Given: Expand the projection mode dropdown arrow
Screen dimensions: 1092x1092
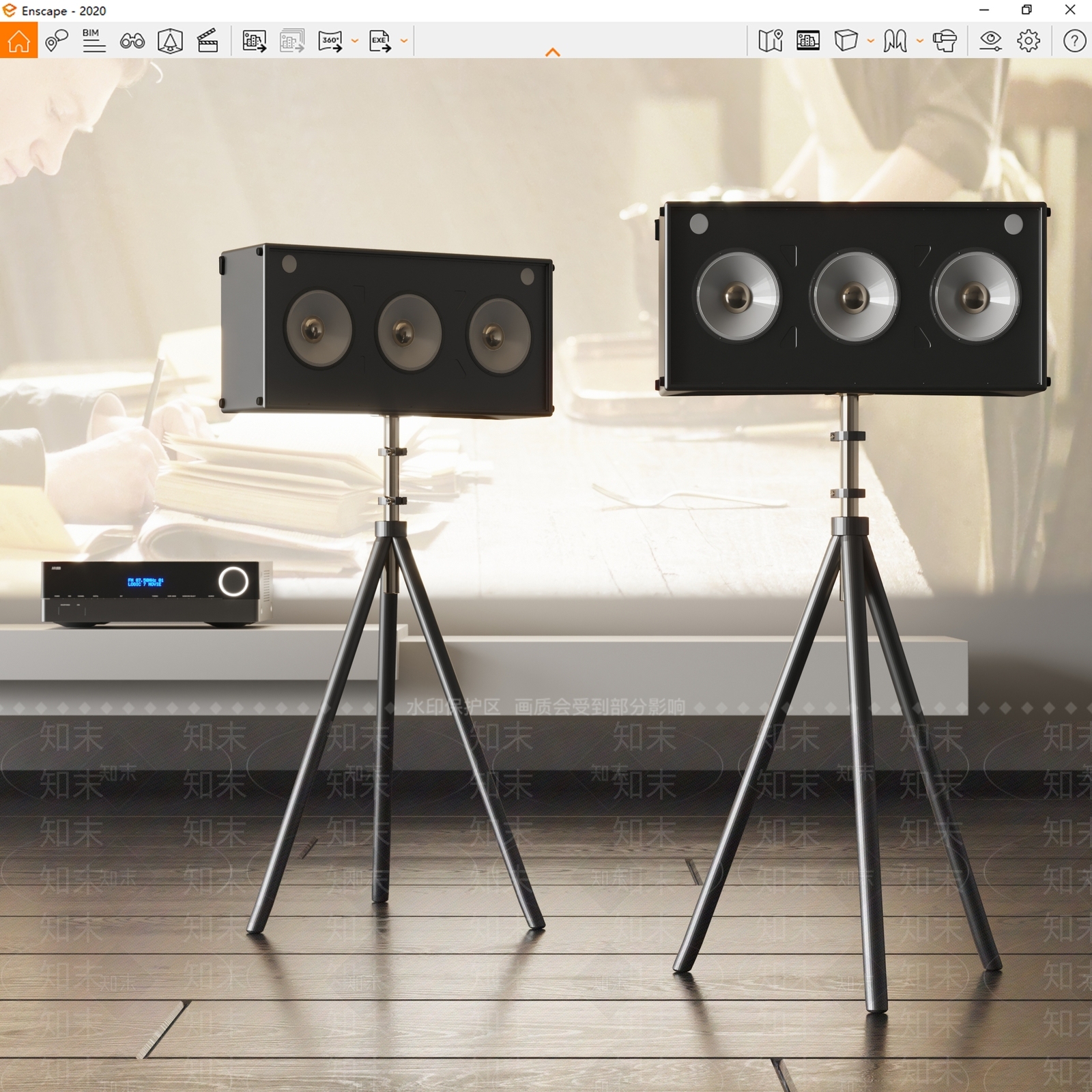Looking at the screenshot, I should pos(870,41).
